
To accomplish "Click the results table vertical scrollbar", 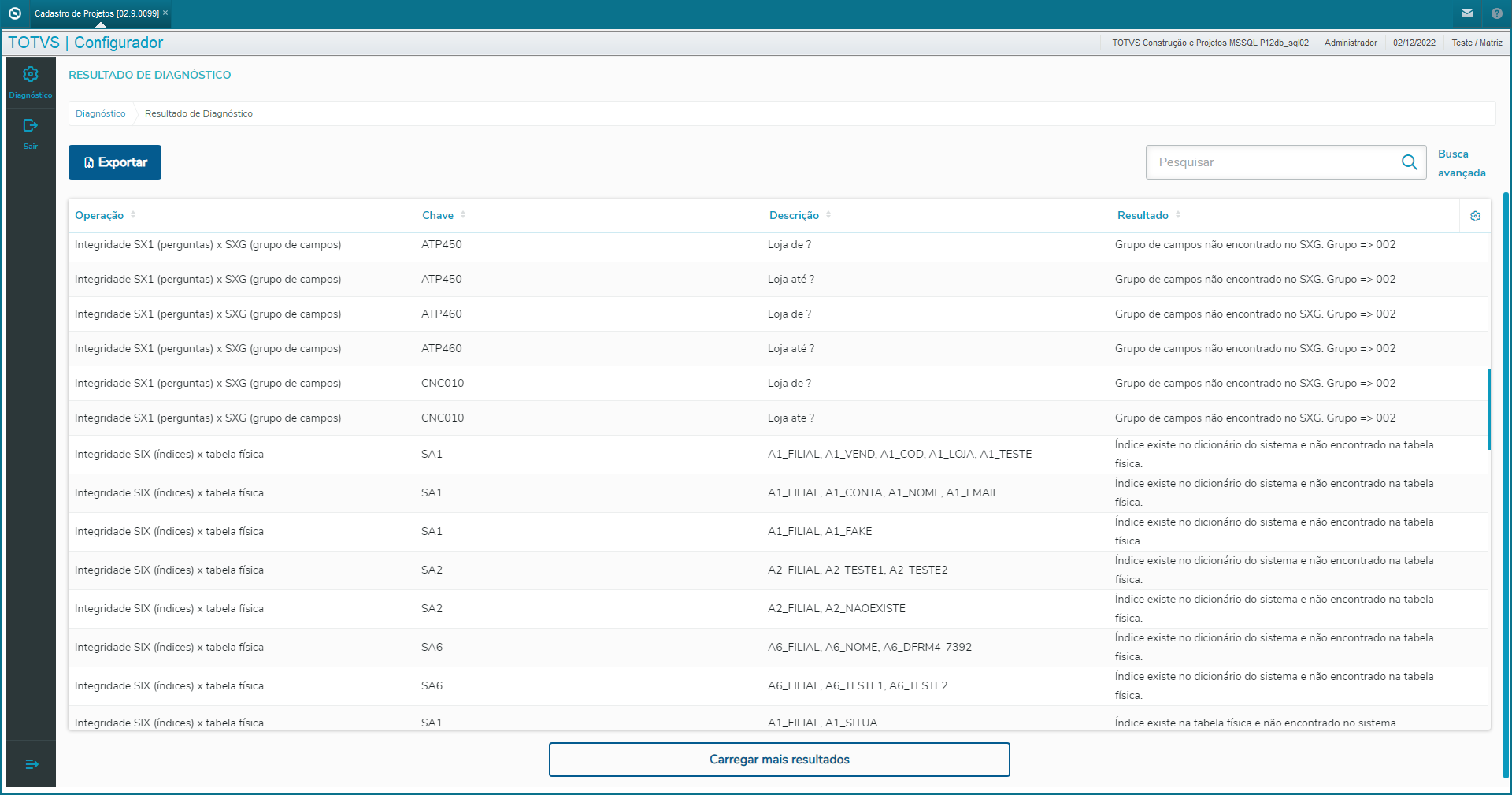I will coord(1489,409).
